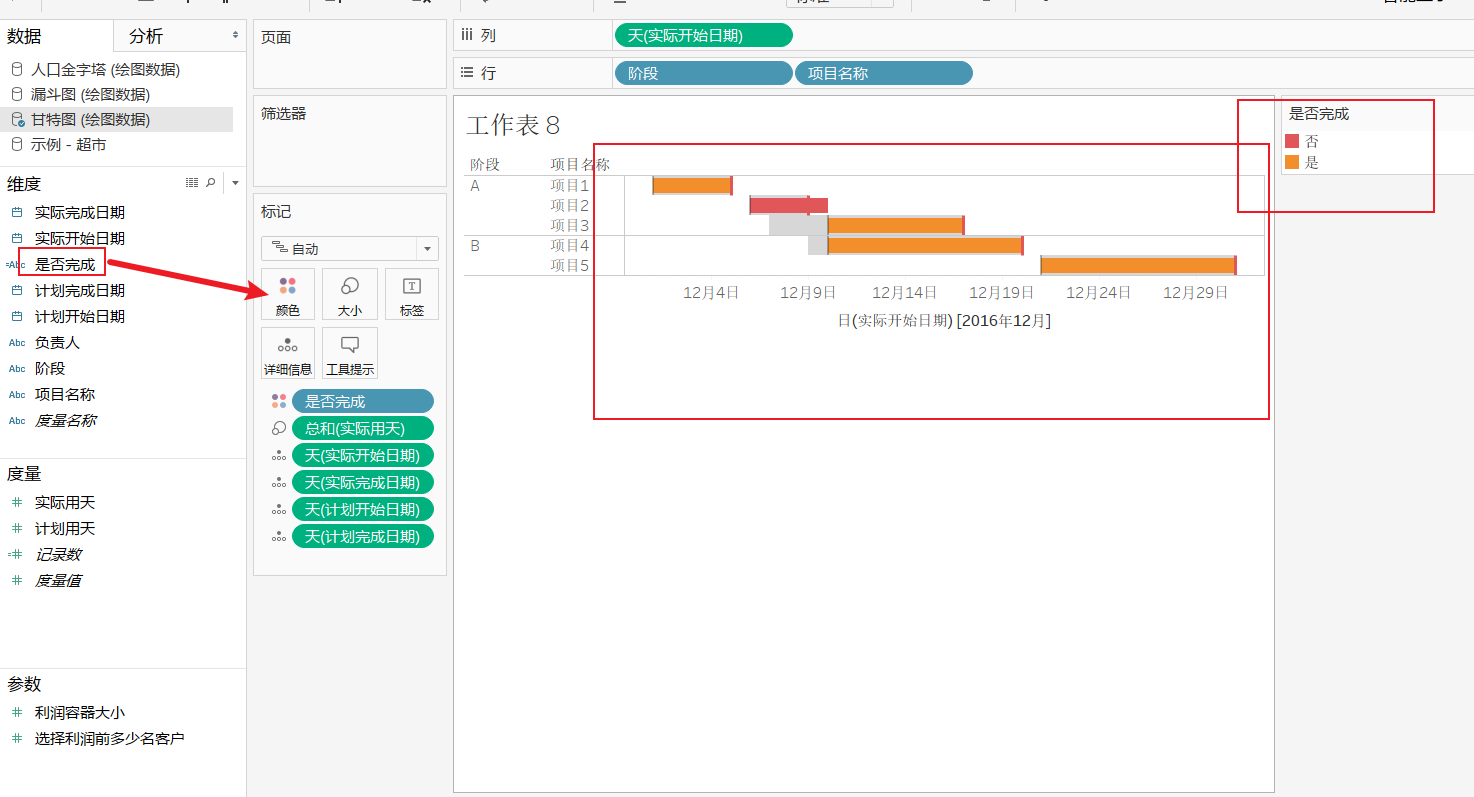
Task: Click the 项目4 row header
Action: pos(570,245)
